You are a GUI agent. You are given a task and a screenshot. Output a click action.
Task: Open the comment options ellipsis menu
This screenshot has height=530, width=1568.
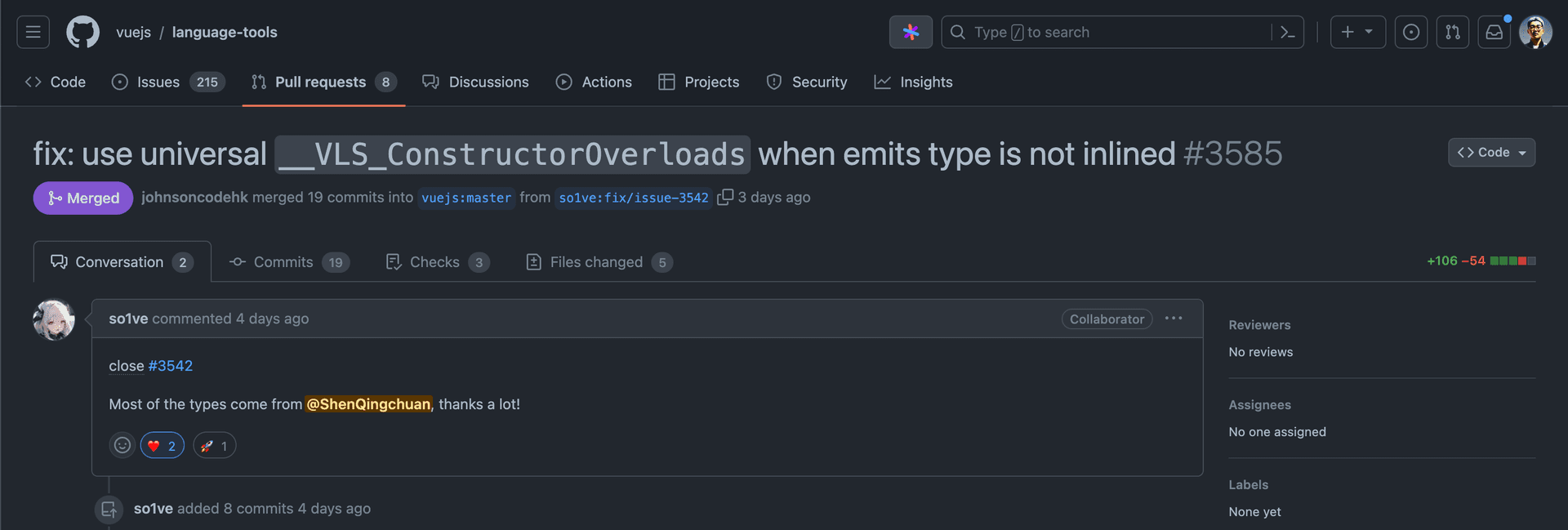coord(1174,318)
